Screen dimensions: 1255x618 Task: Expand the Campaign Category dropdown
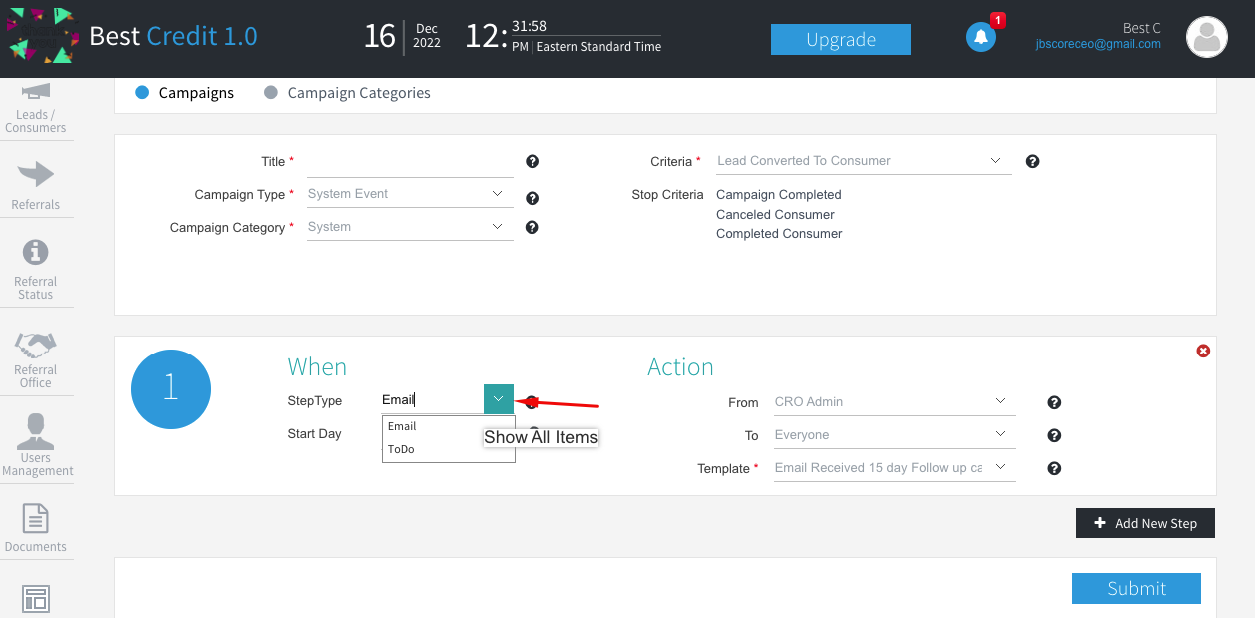click(498, 226)
